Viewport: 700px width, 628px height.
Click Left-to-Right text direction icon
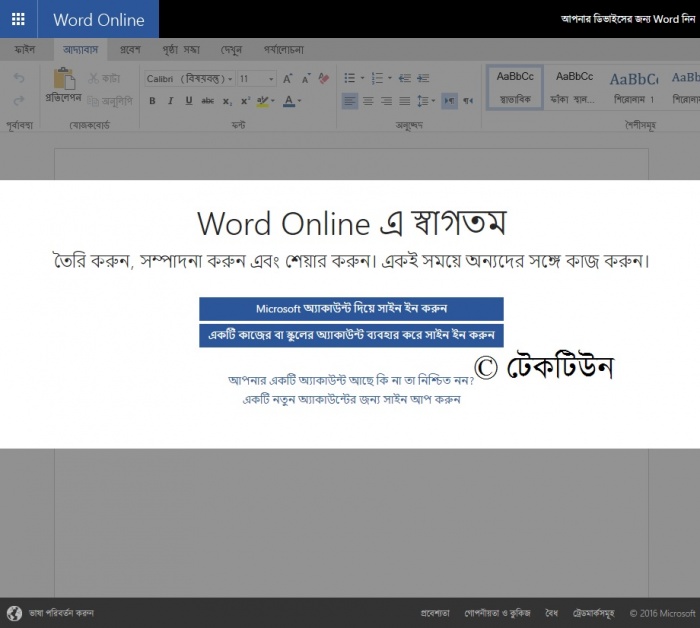click(450, 101)
